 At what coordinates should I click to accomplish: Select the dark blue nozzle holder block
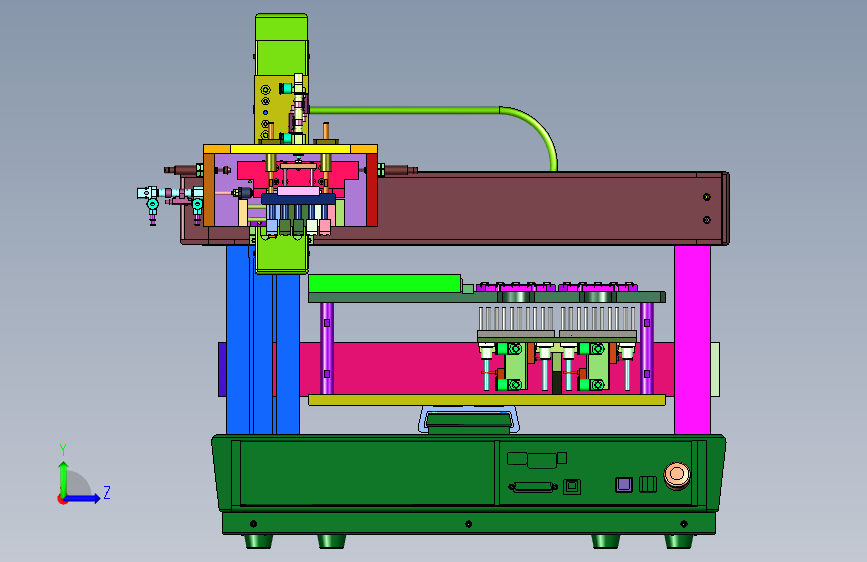coord(298,199)
